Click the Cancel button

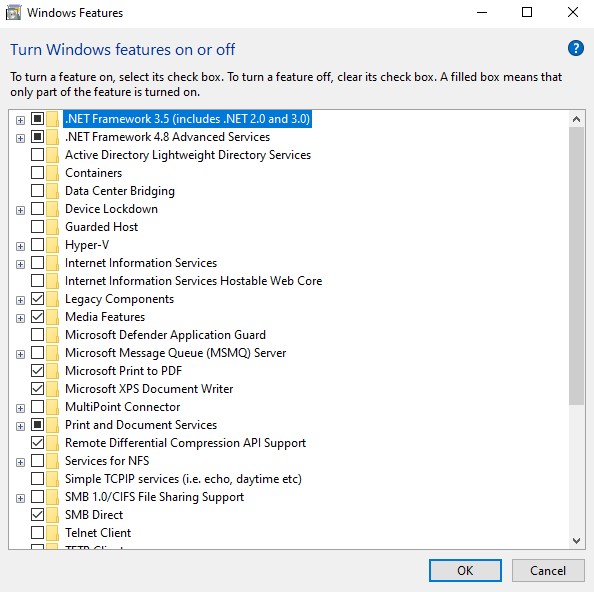coord(548,570)
